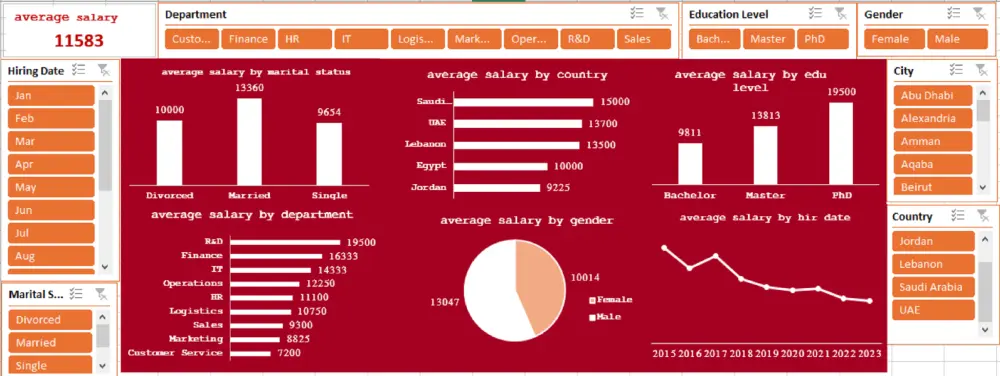Filter by Bachelor education level

(714, 39)
